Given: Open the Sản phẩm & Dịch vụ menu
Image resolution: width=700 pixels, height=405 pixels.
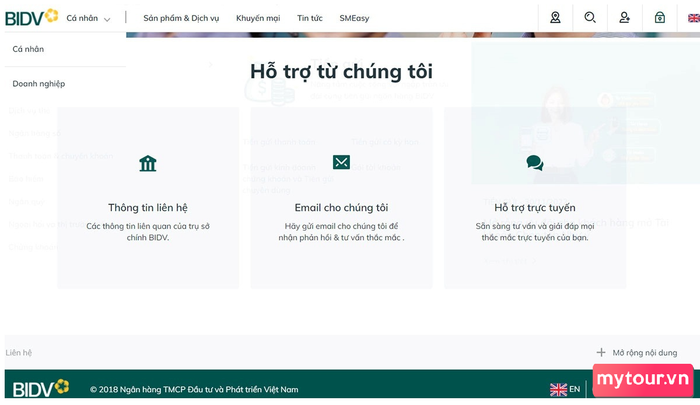Looking at the screenshot, I should click(x=181, y=18).
